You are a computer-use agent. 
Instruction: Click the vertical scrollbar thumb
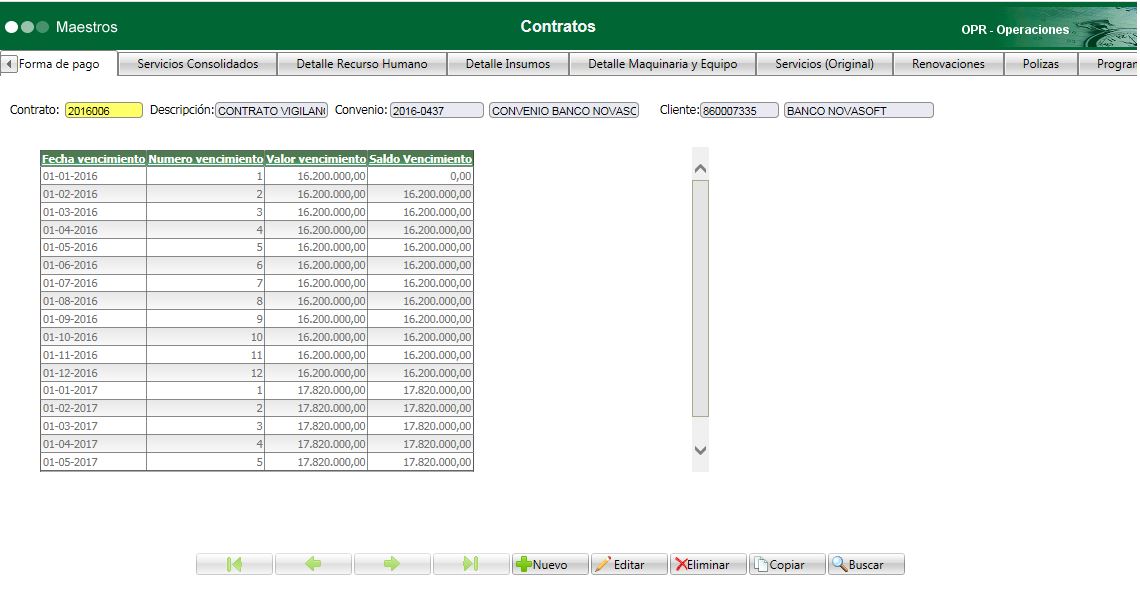(x=700, y=299)
